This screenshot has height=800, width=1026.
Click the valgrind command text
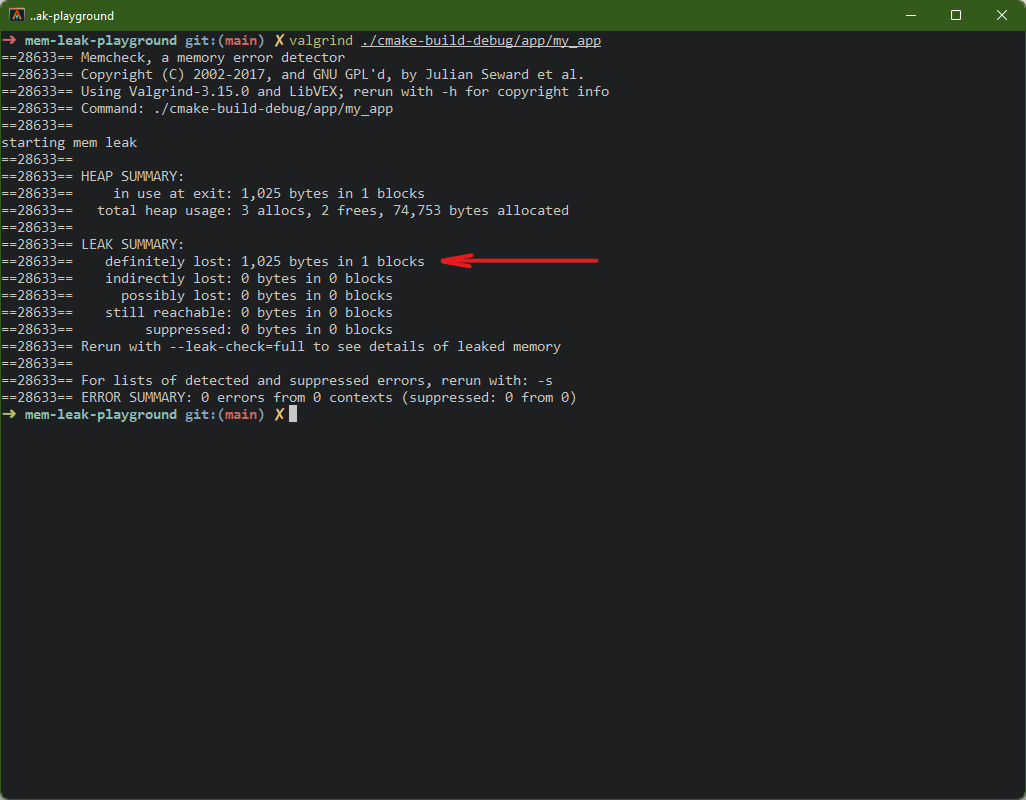coord(322,40)
